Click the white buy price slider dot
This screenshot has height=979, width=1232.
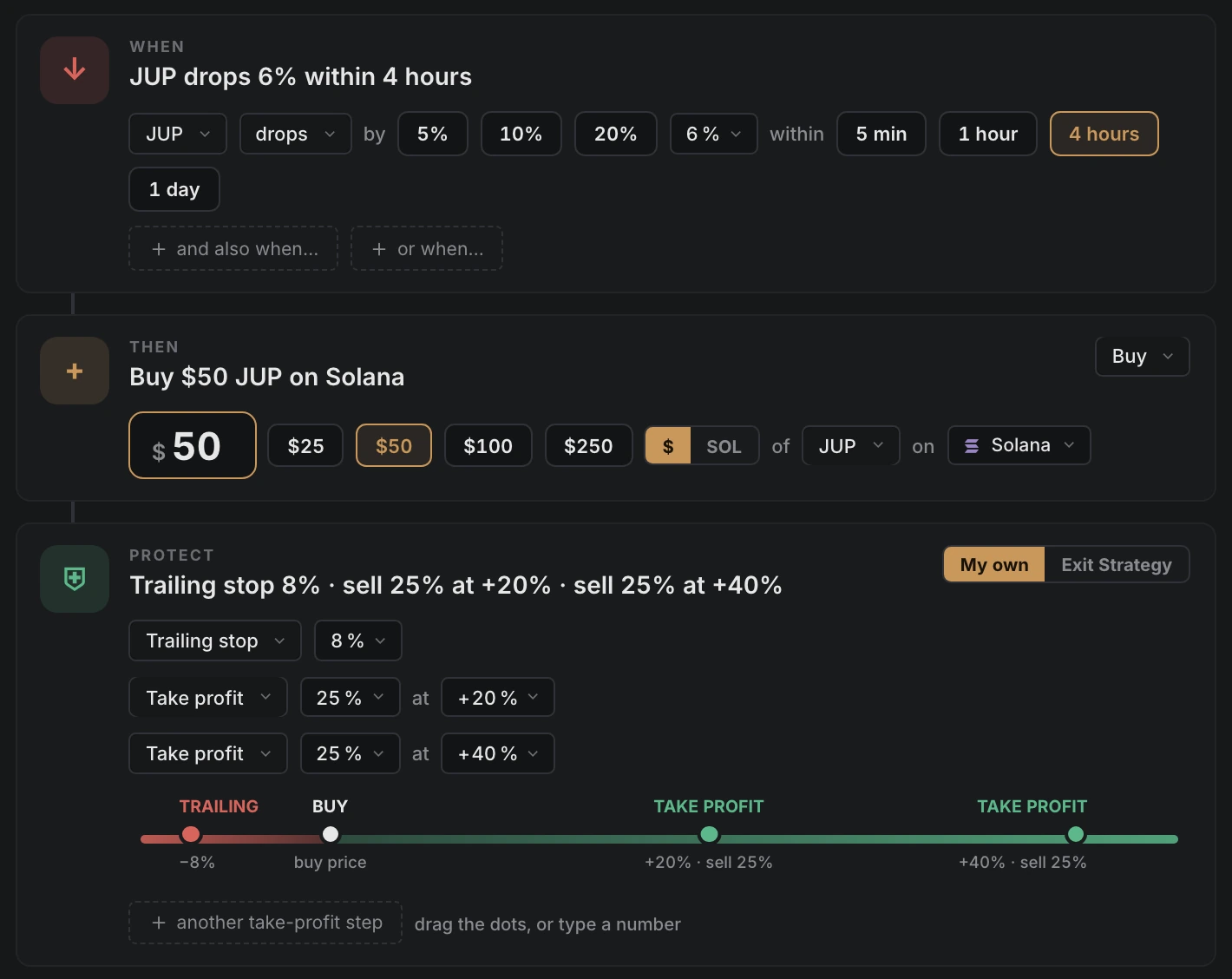pyautogui.click(x=331, y=835)
